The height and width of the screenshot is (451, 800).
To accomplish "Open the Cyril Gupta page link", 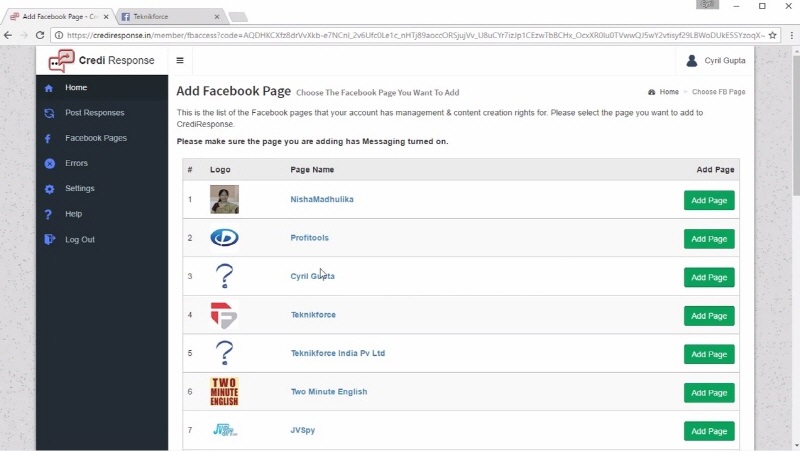I will click(312, 276).
